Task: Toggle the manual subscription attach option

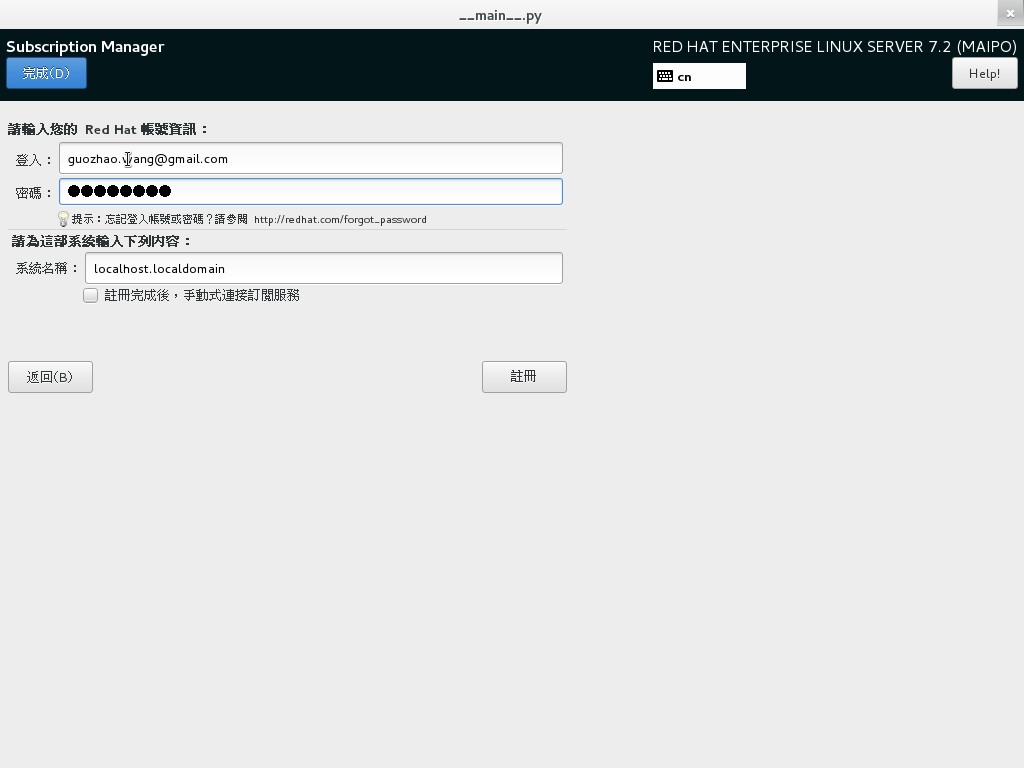Action: coord(90,295)
